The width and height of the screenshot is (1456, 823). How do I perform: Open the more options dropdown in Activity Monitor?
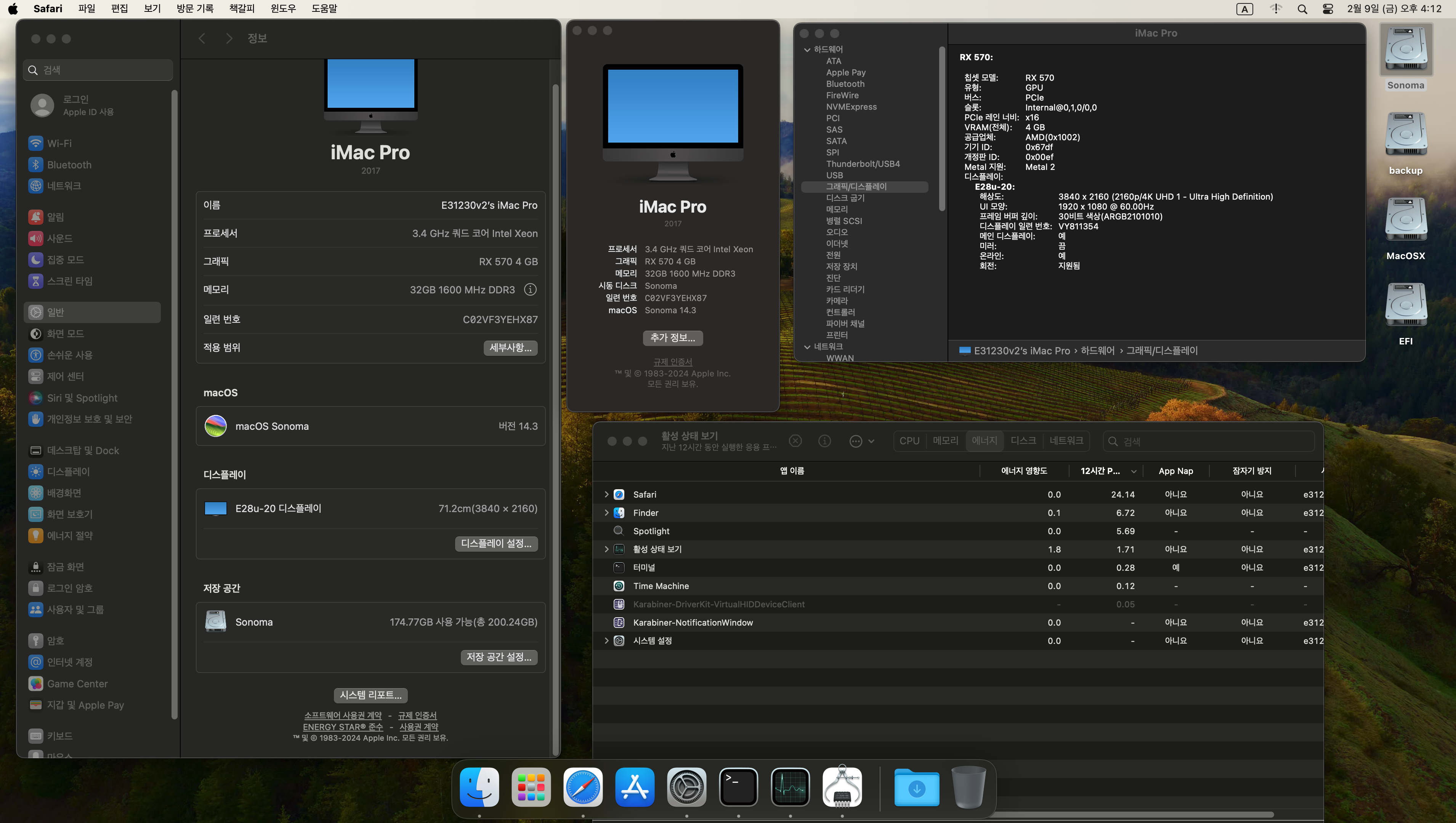862,441
